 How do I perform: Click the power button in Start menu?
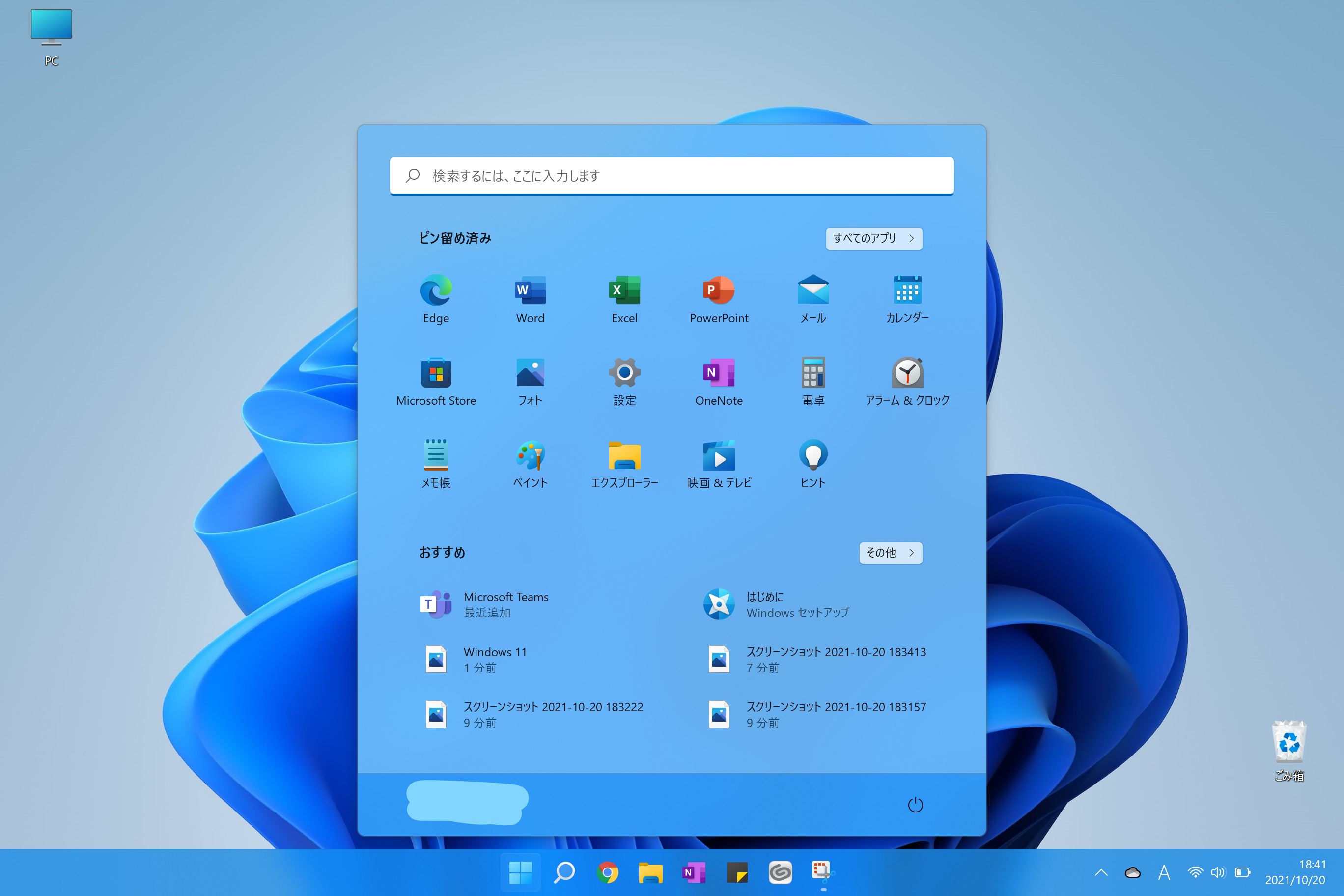pyautogui.click(x=915, y=805)
